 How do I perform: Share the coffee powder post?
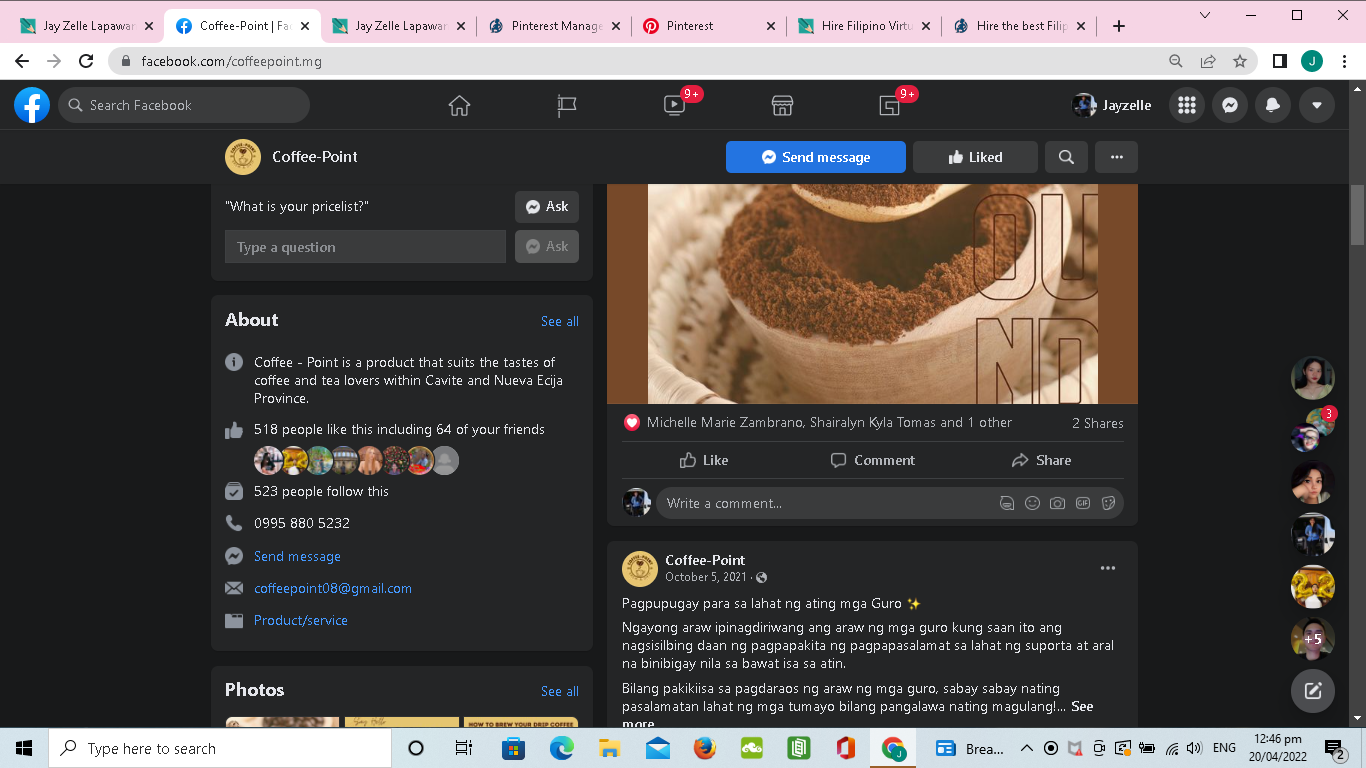[x=1041, y=460]
